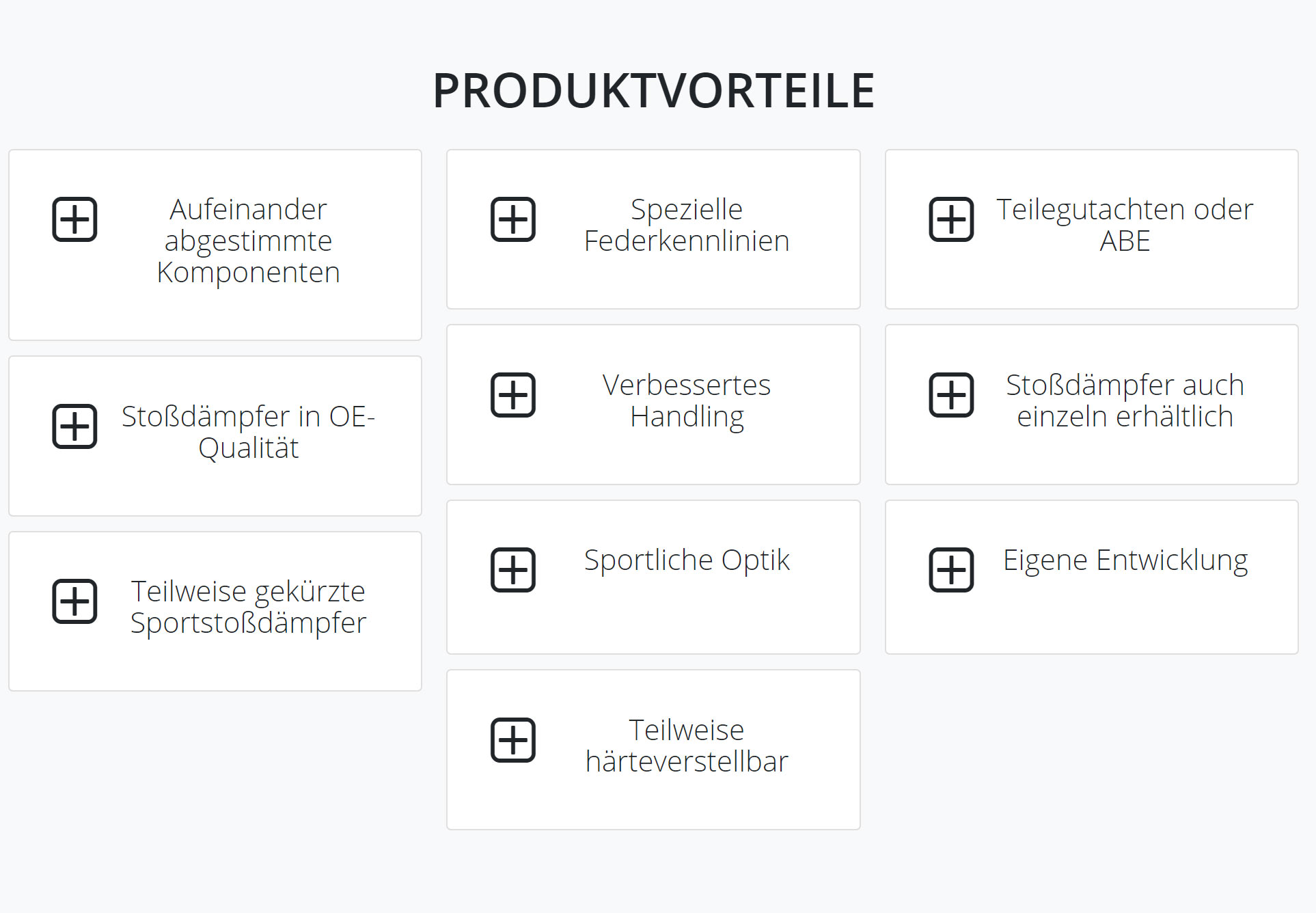Open Stoßdämpfer auch einzeln erhältlich text

(x=1124, y=400)
